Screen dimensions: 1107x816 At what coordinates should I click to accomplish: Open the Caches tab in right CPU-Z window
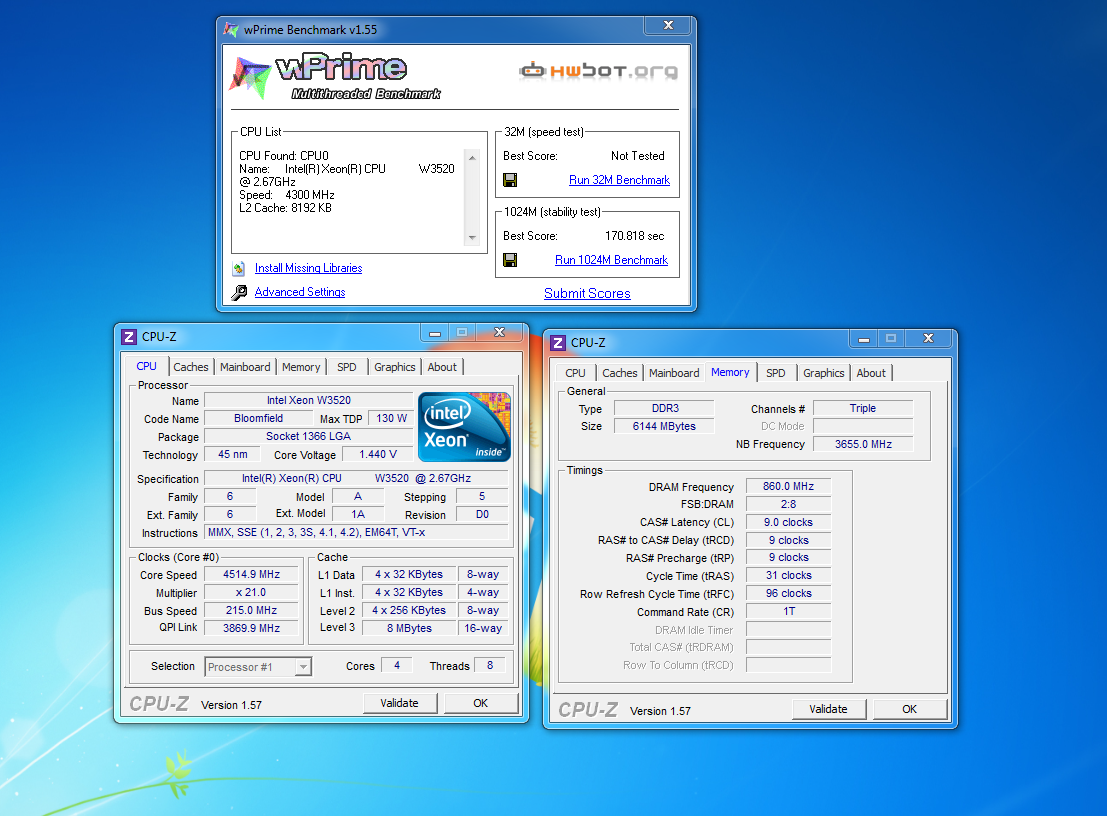620,373
